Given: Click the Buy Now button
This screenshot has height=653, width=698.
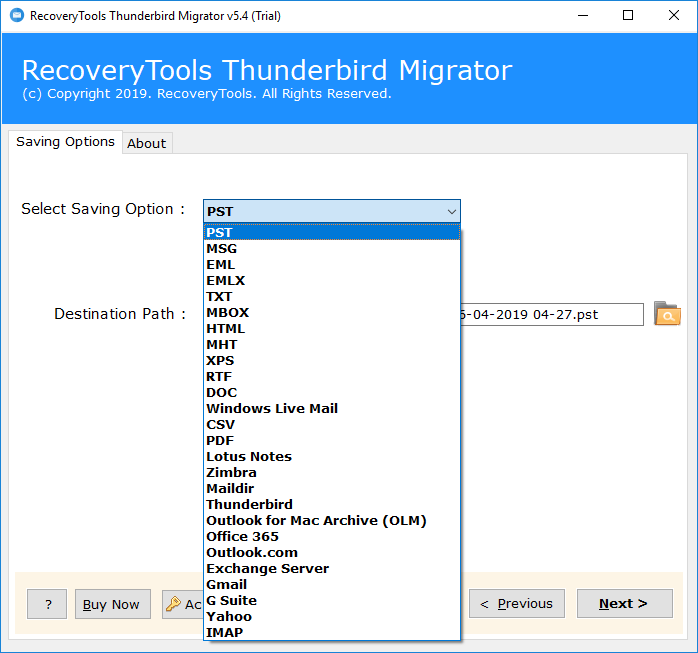Looking at the screenshot, I should [x=113, y=604].
